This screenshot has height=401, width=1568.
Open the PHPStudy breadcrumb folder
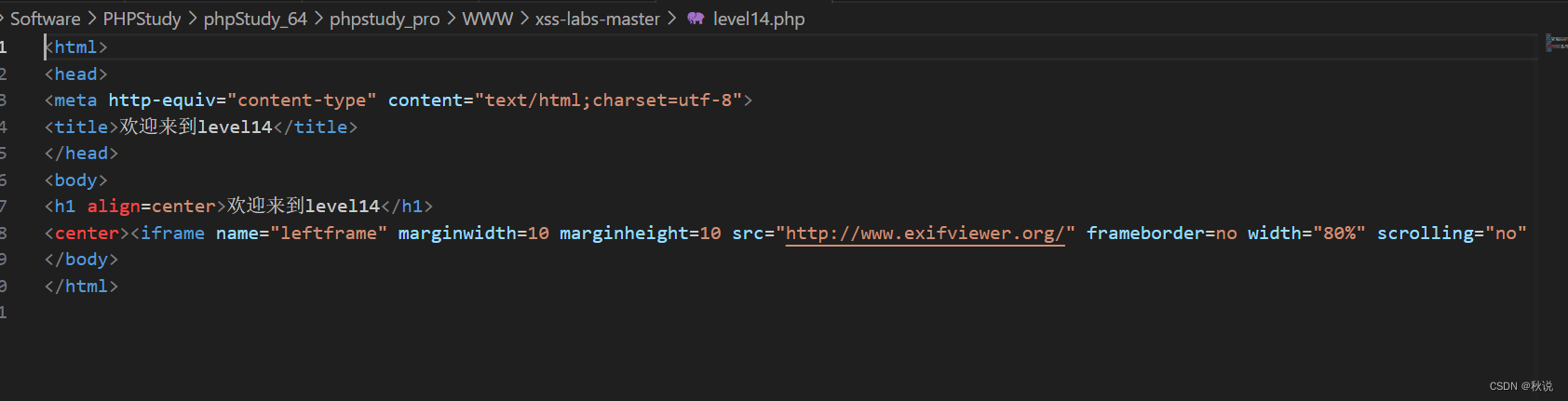(142, 19)
